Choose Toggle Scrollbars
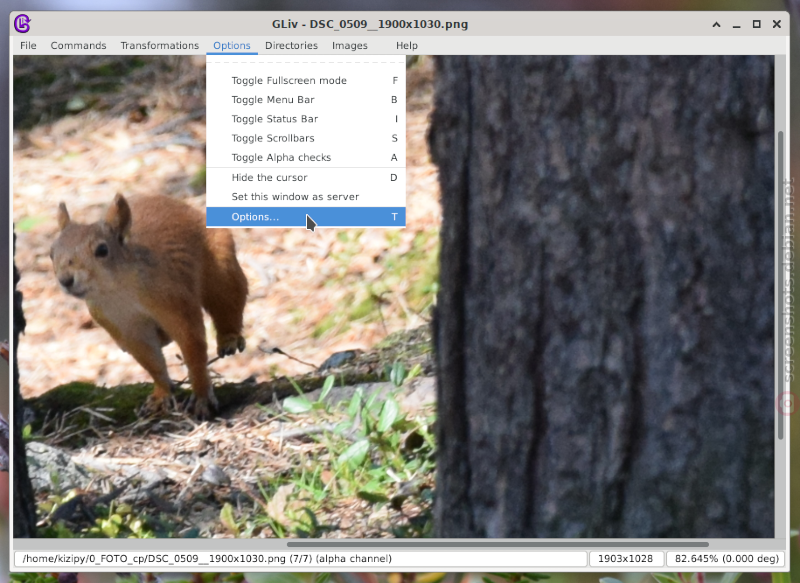800x583 pixels. tap(306, 138)
